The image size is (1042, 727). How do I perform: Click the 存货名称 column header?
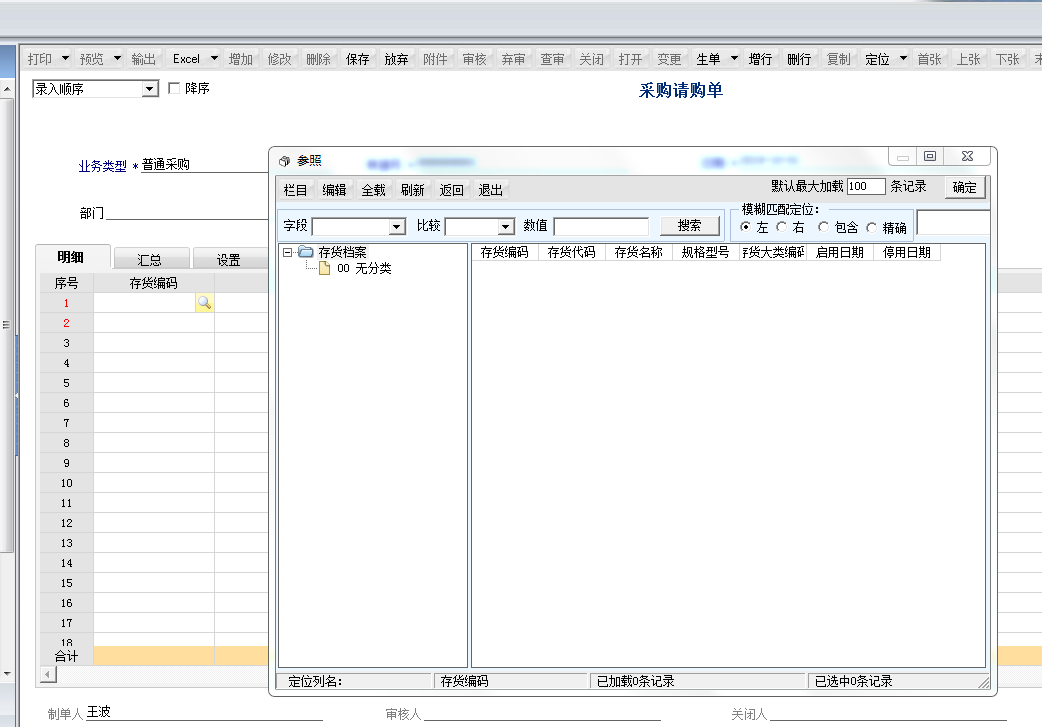point(639,253)
